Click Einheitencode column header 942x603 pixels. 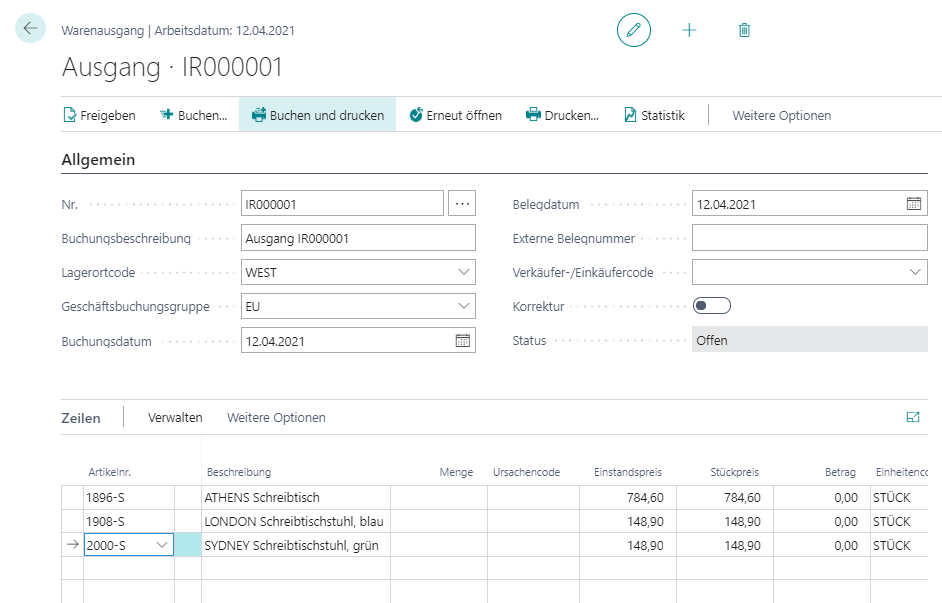[x=901, y=472]
